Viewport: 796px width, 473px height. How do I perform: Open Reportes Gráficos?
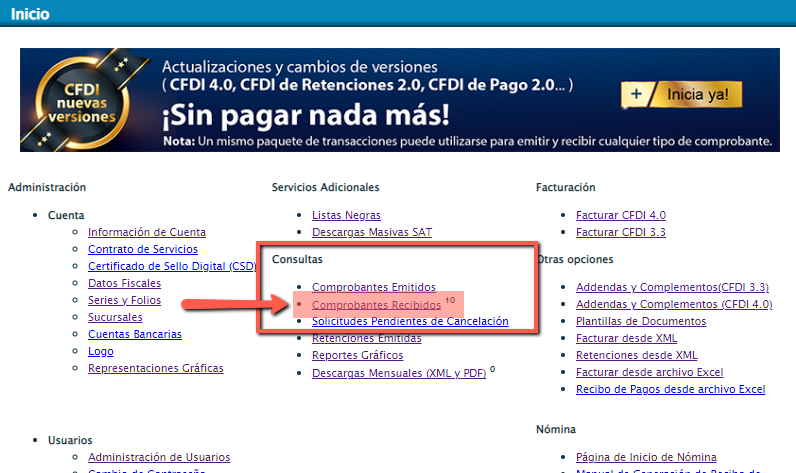pyautogui.click(x=357, y=355)
